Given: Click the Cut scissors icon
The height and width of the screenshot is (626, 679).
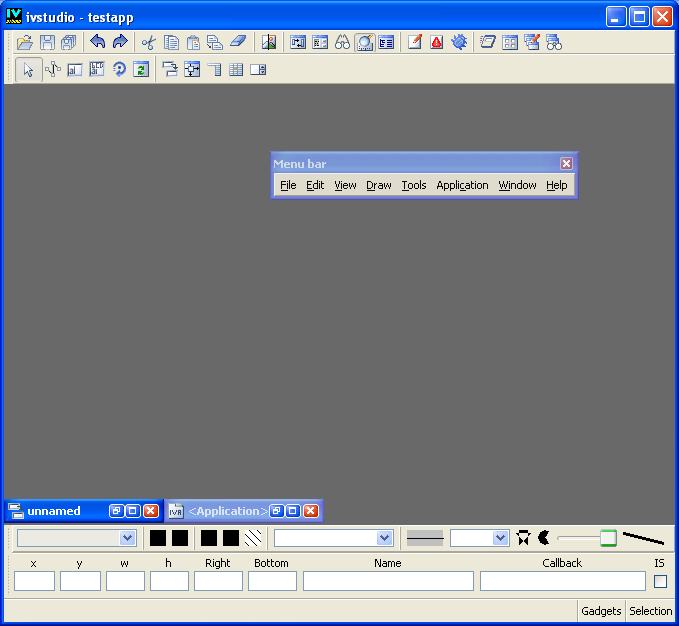Looking at the screenshot, I should click(x=148, y=42).
